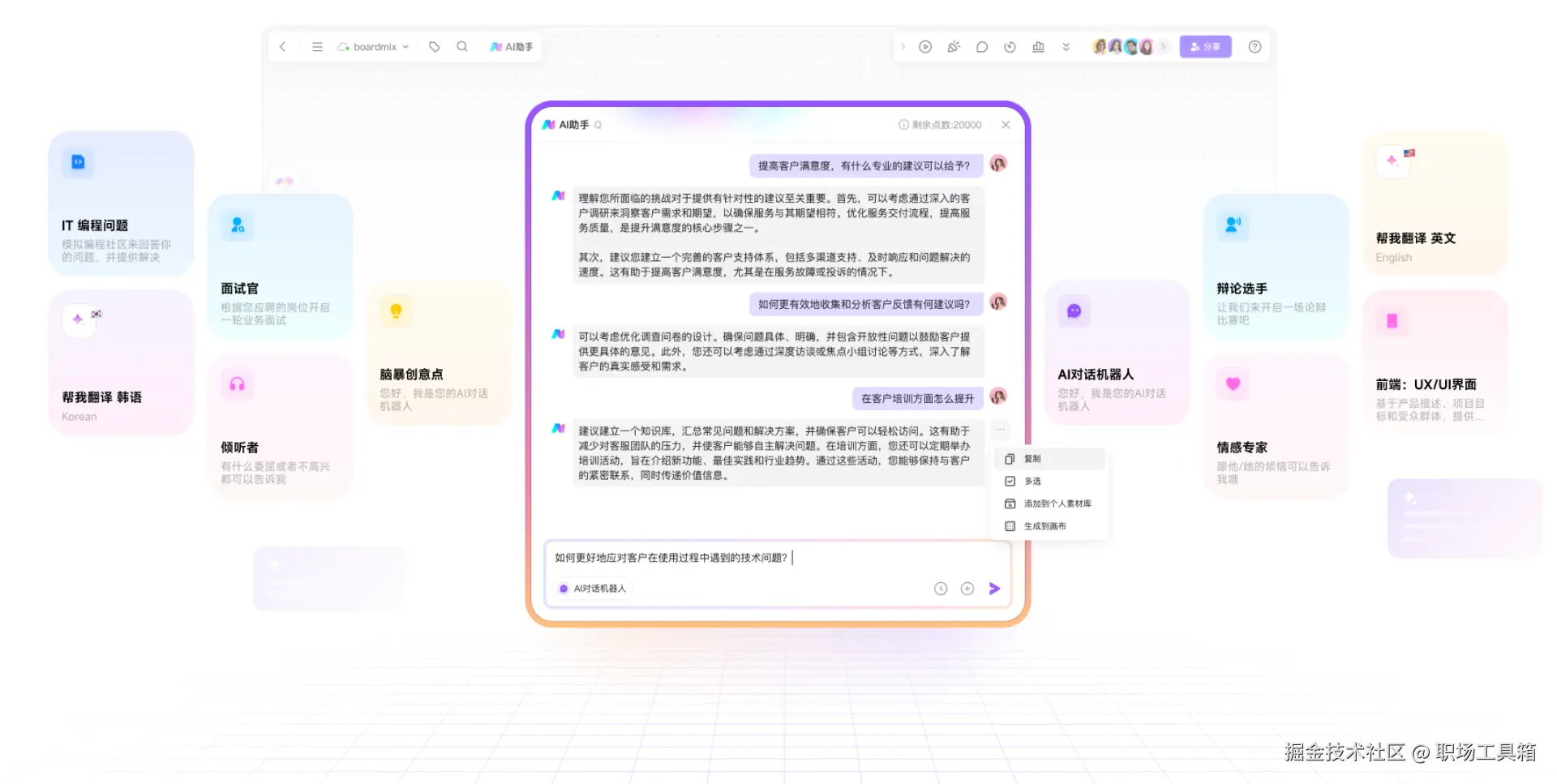Image resolution: width=1557 pixels, height=784 pixels.
Task: Start presentation mode with the play icon
Action: (925, 46)
